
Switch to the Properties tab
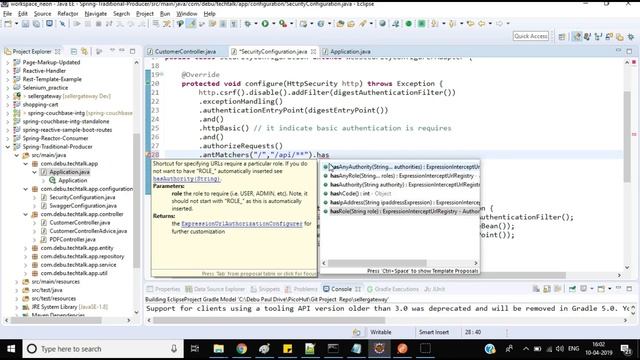click(x=163, y=289)
